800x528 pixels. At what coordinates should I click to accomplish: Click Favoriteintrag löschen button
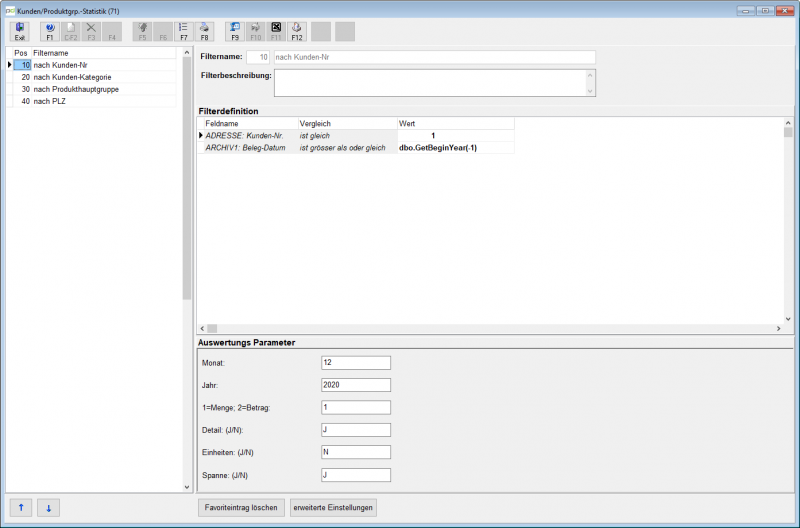[241, 508]
